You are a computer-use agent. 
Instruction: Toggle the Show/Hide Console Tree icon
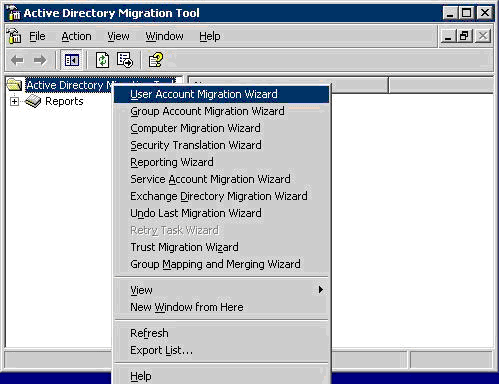(x=72, y=60)
